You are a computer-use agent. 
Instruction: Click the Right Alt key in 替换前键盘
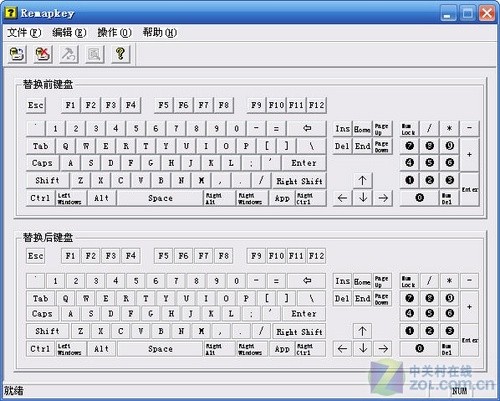click(219, 198)
